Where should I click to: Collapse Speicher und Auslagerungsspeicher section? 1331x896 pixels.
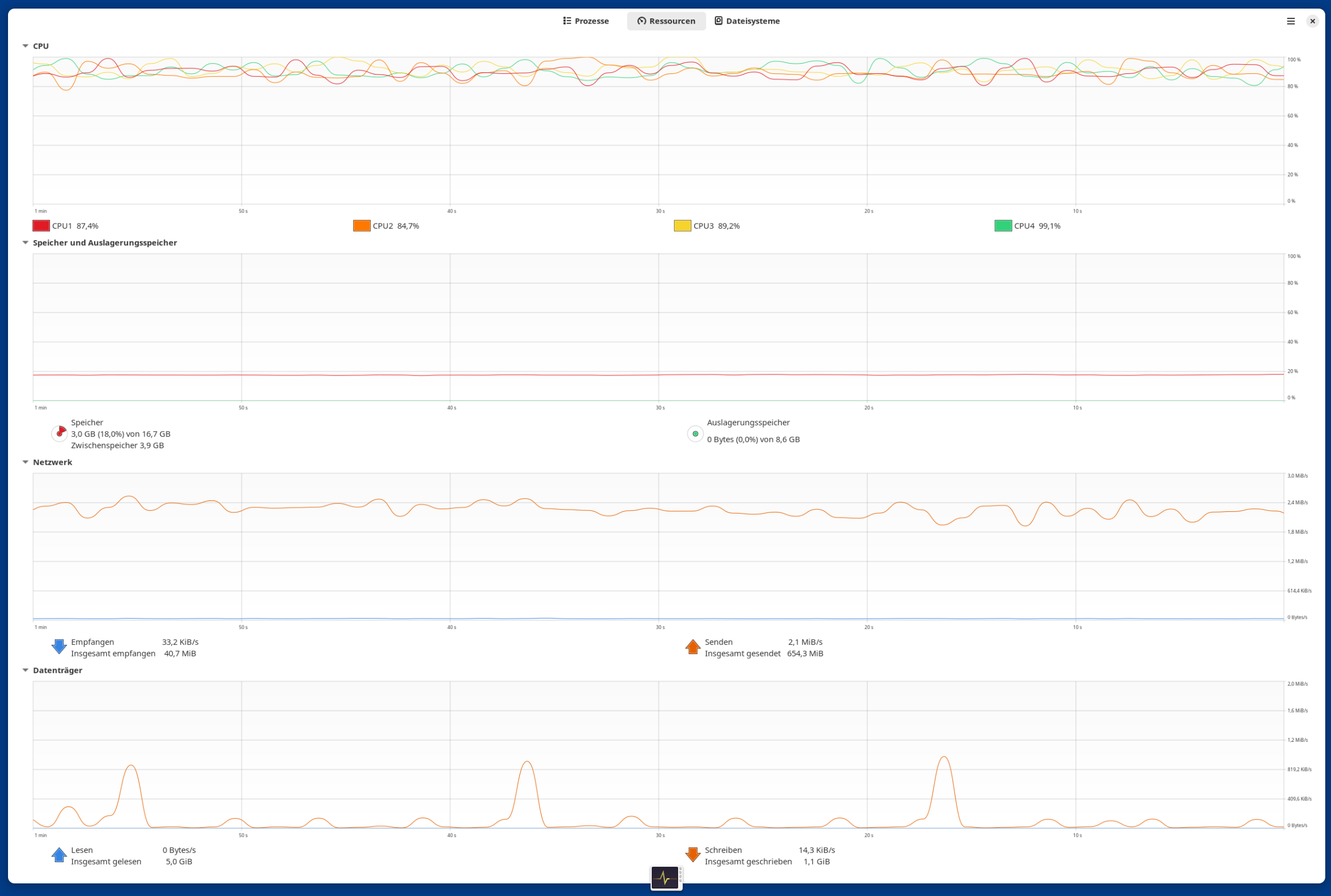(25, 242)
